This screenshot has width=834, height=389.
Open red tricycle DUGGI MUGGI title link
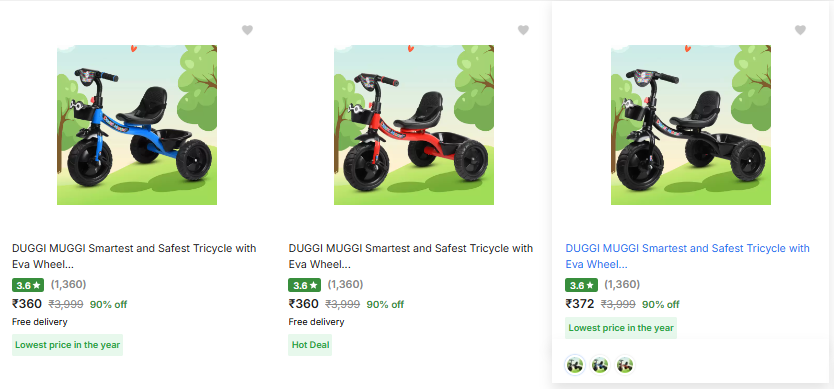(x=411, y=256)
